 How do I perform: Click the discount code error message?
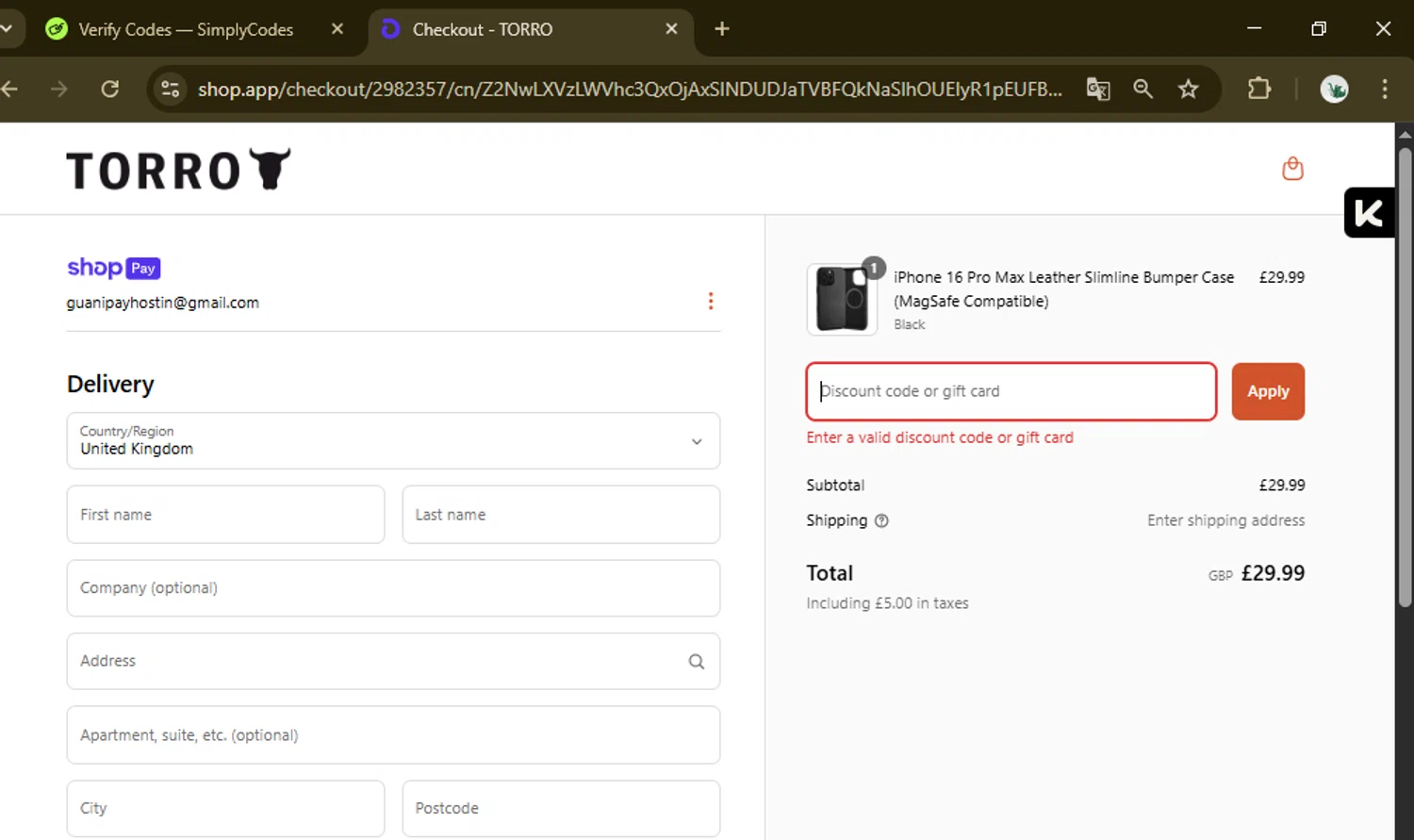[940, 437]
